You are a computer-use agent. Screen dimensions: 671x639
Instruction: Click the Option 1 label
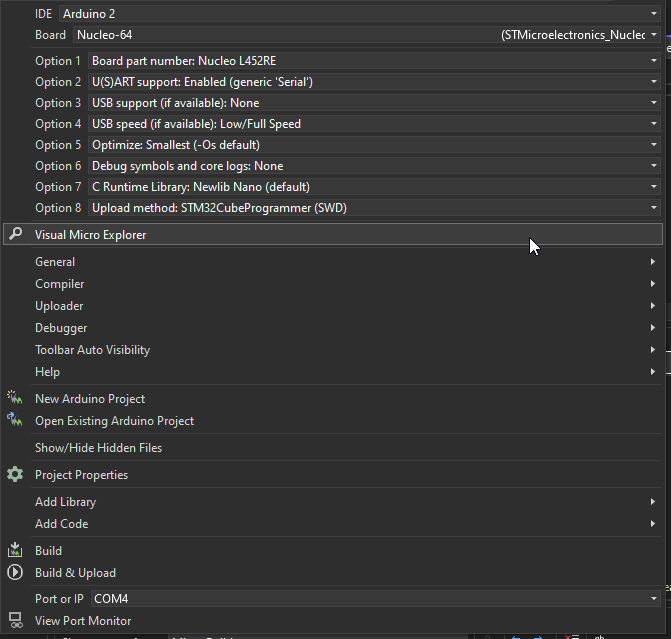pos(58,61)
